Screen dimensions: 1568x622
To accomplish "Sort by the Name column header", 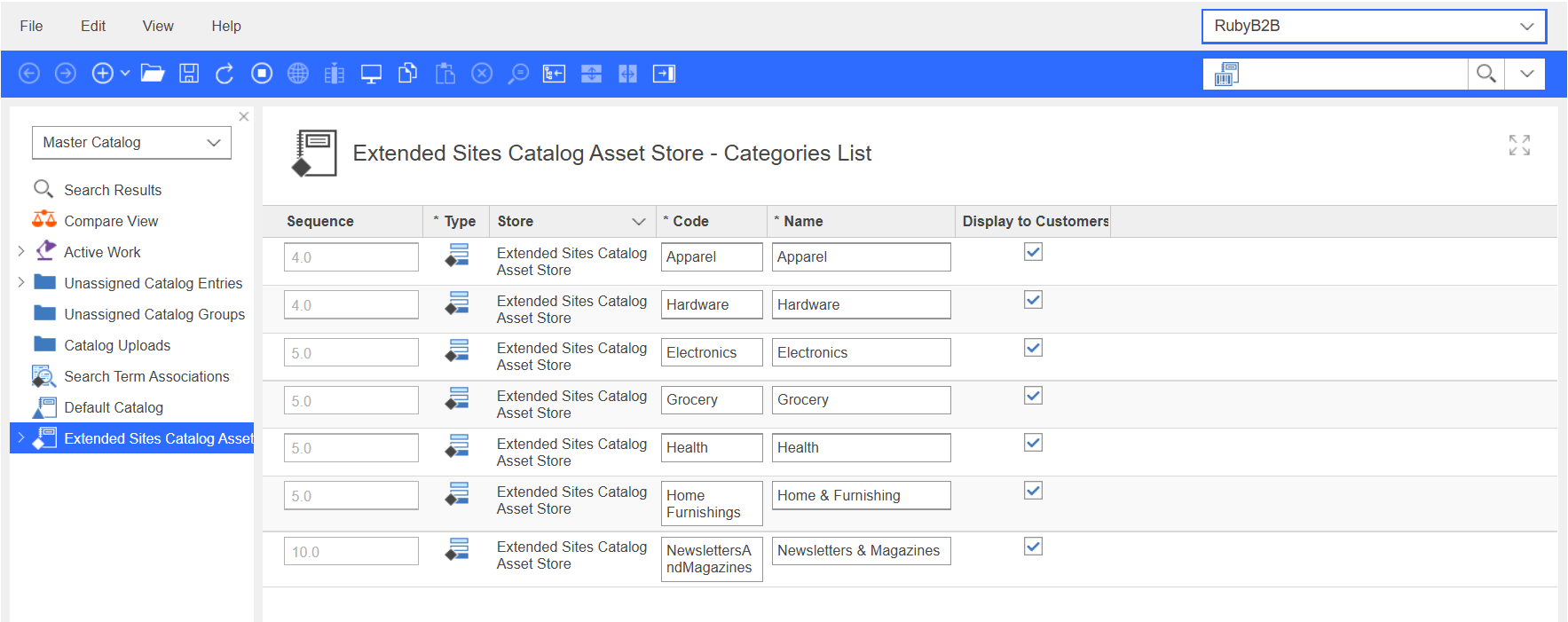I will coord(803,221).
